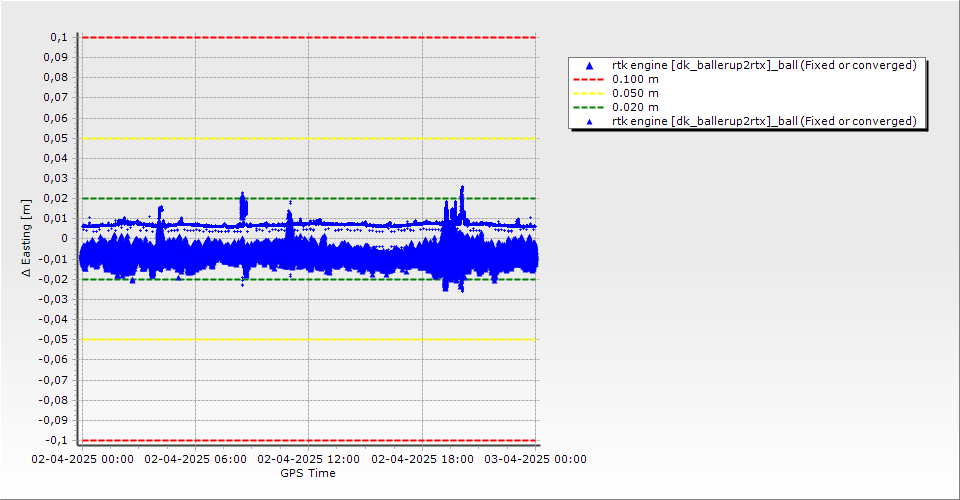Click the '-0,08' y-axis tick label
This screenshot has height=500, width=960.
point(54,400)
